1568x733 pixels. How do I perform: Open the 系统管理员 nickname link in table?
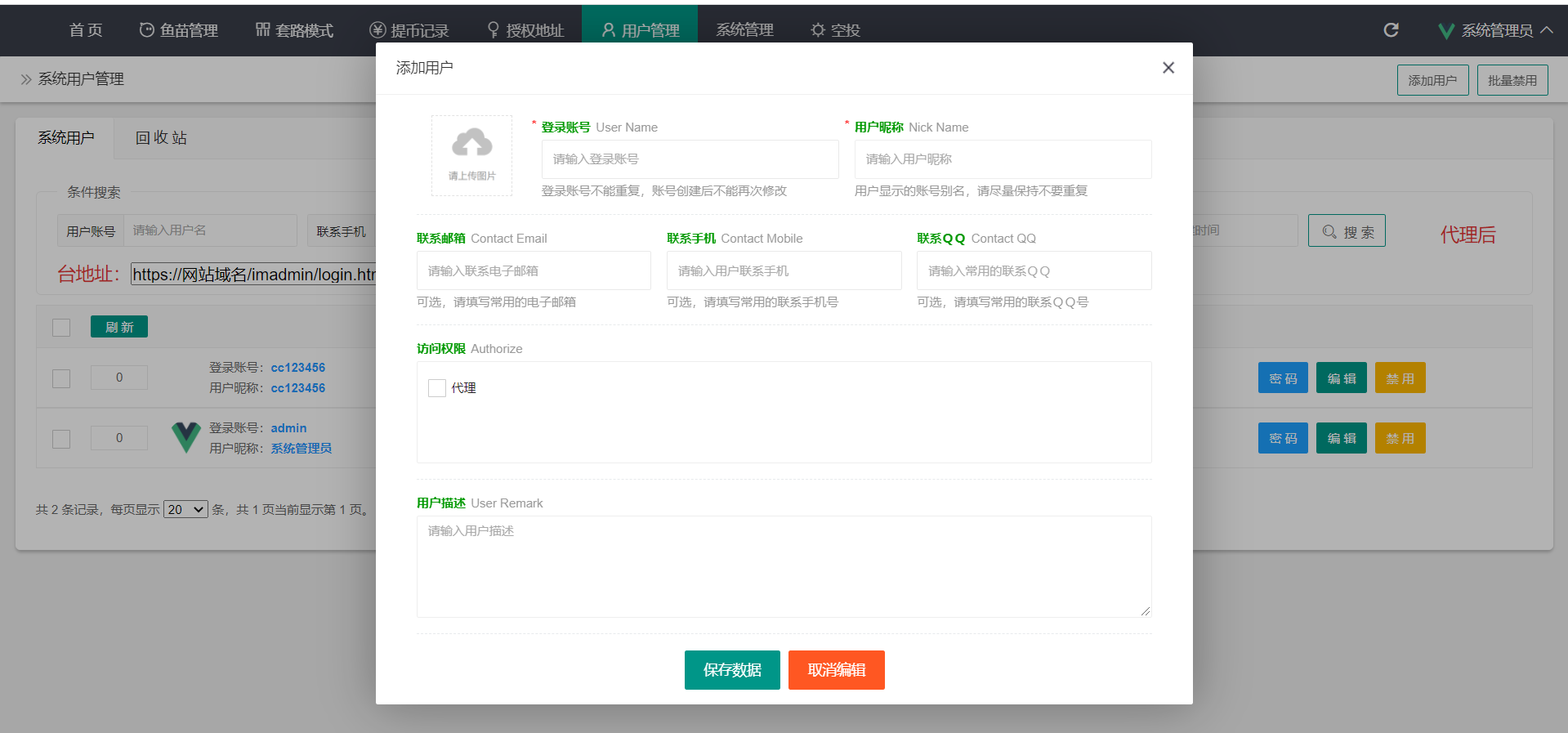(302, 449)
